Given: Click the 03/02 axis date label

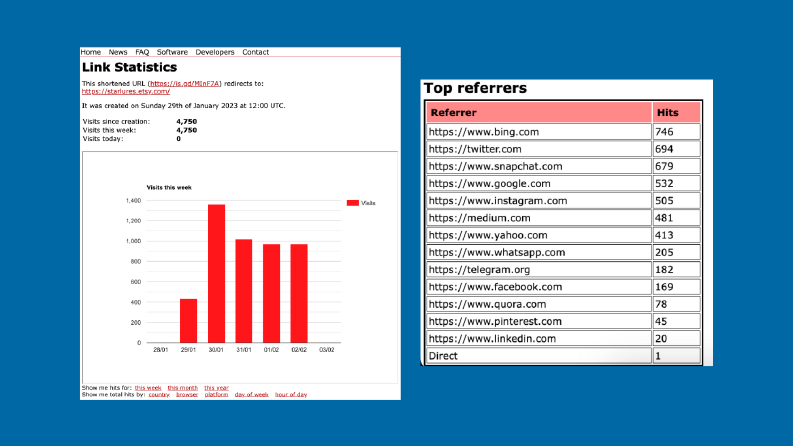Looking at the screenshot, I should click(327, 350).
